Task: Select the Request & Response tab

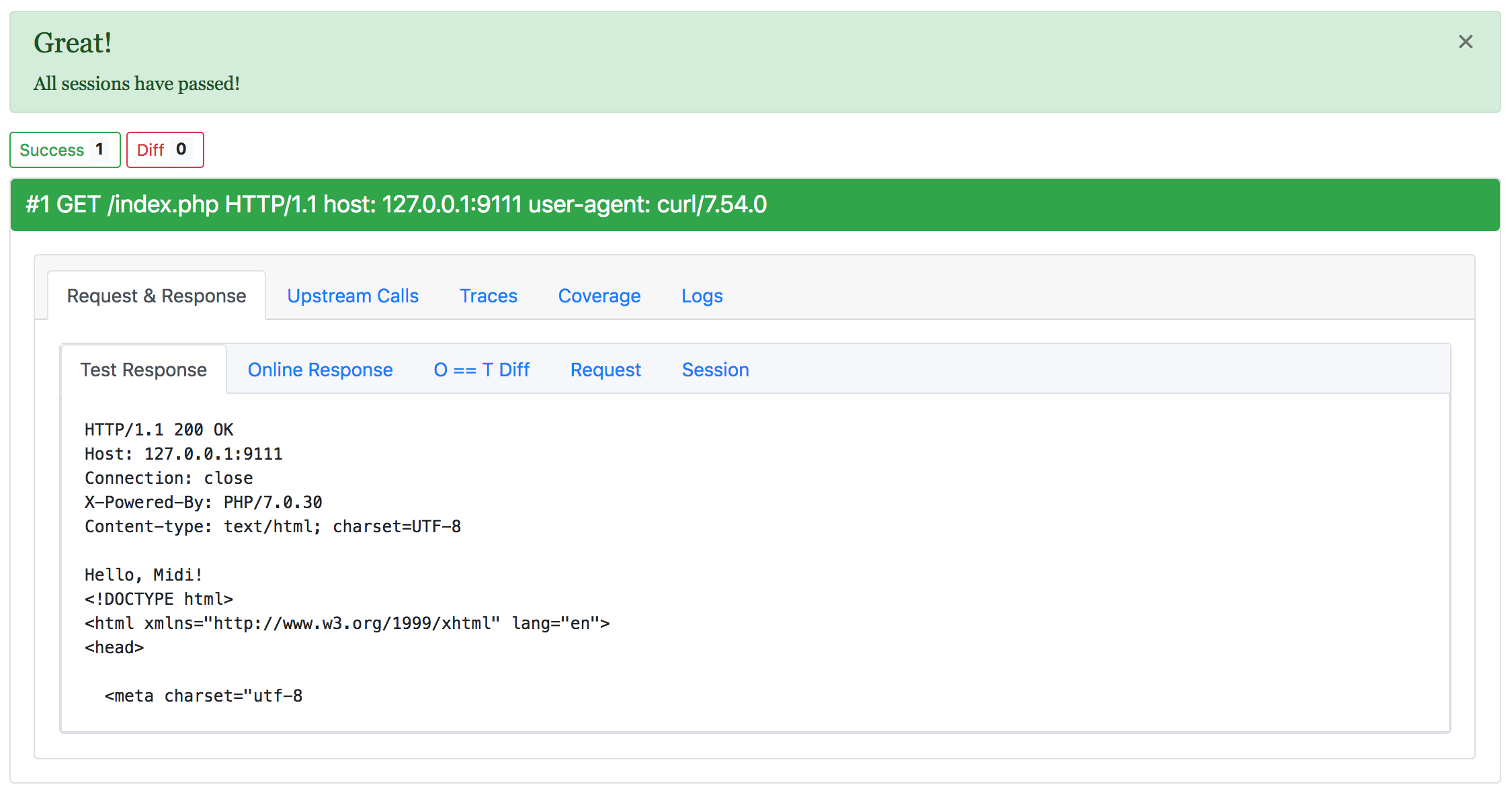Action: click(156, 296)
